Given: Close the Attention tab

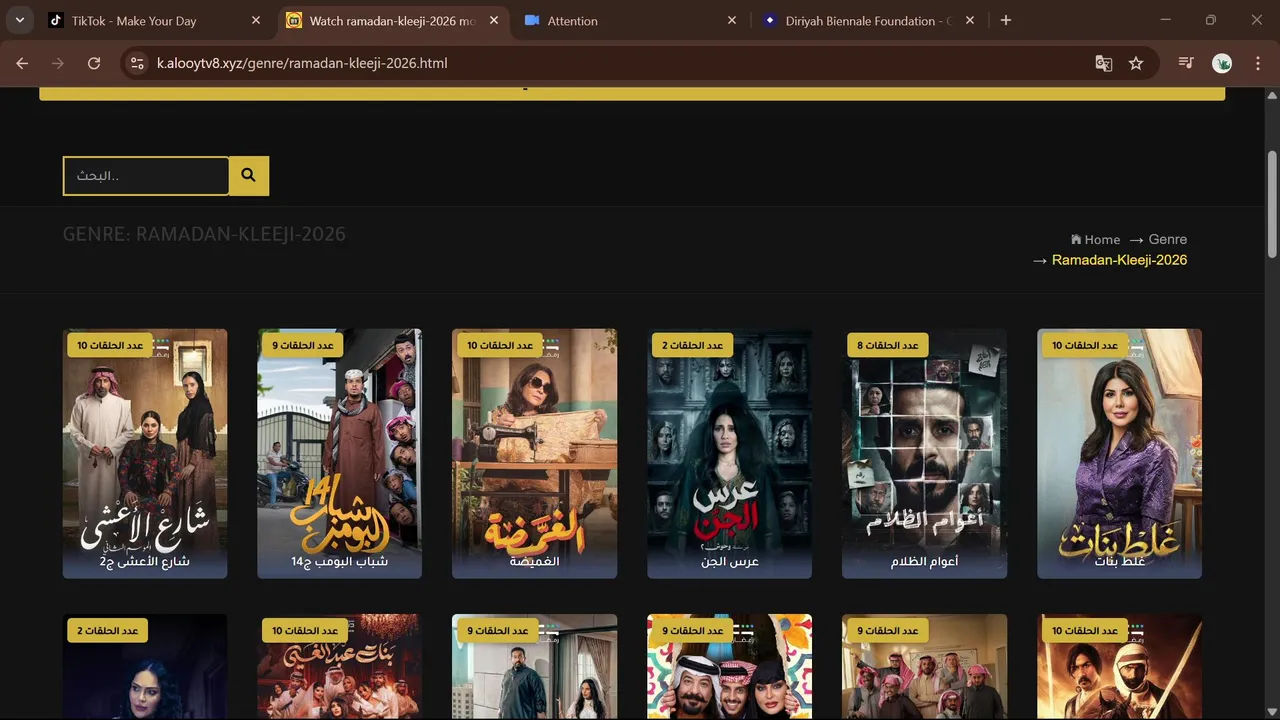Looking at the screenshot, I should tap(732, 20).
